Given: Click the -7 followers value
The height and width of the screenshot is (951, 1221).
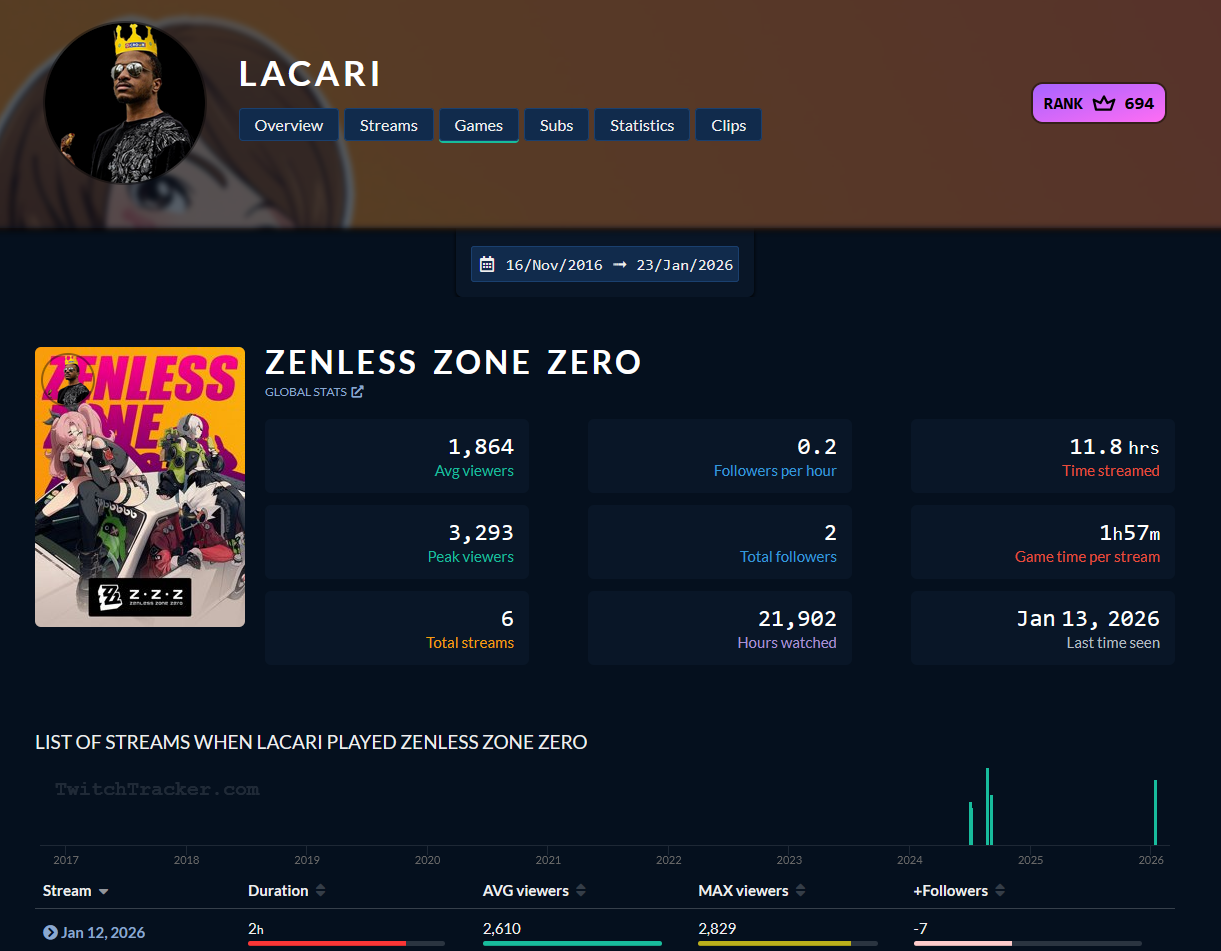Looking at the screenshot, I should click(921, 928).
